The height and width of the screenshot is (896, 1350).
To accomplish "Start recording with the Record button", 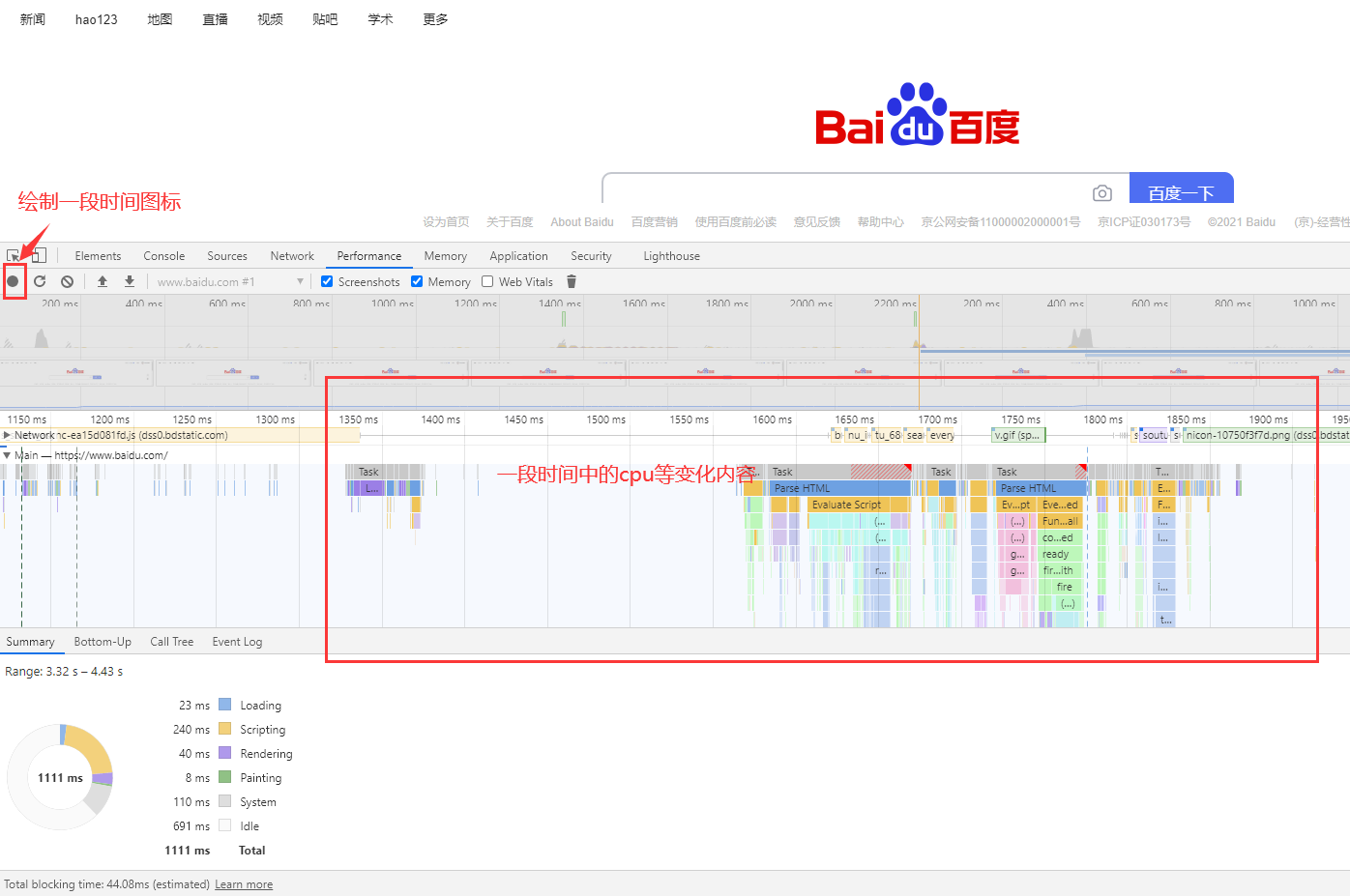I will pos(14,281).
